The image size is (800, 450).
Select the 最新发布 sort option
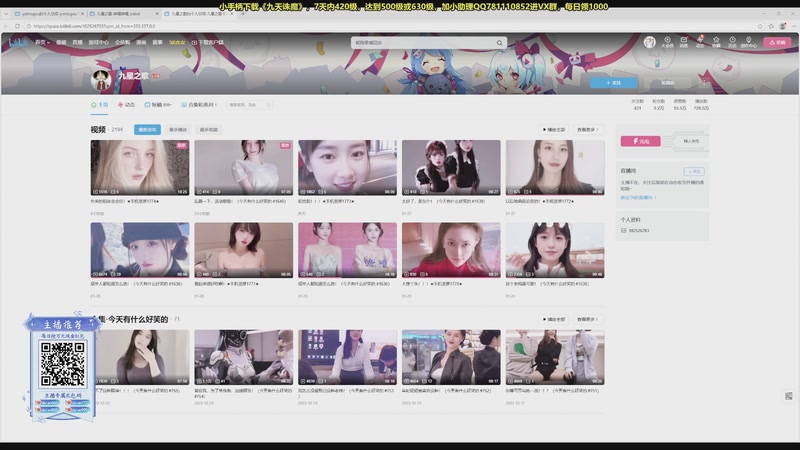click(147, 130)
